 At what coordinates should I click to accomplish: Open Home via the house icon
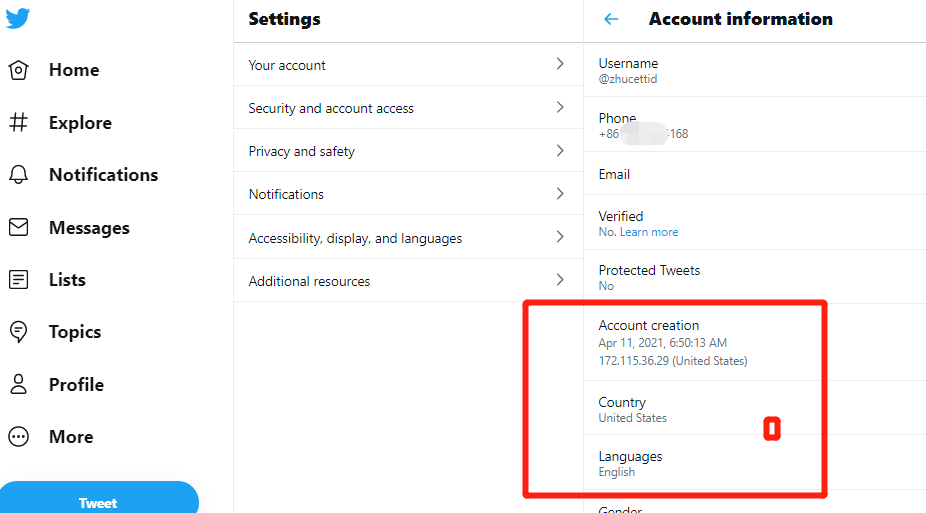(18, 70)
